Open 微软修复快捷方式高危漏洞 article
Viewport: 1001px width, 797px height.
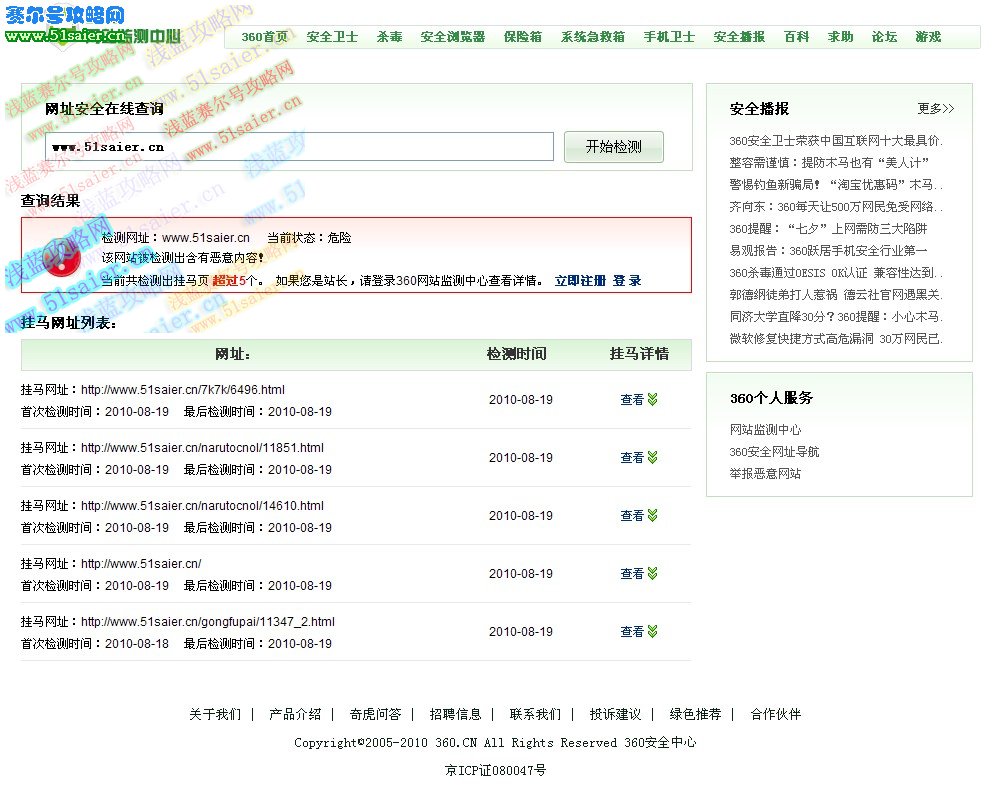click(x=836, y=338)
